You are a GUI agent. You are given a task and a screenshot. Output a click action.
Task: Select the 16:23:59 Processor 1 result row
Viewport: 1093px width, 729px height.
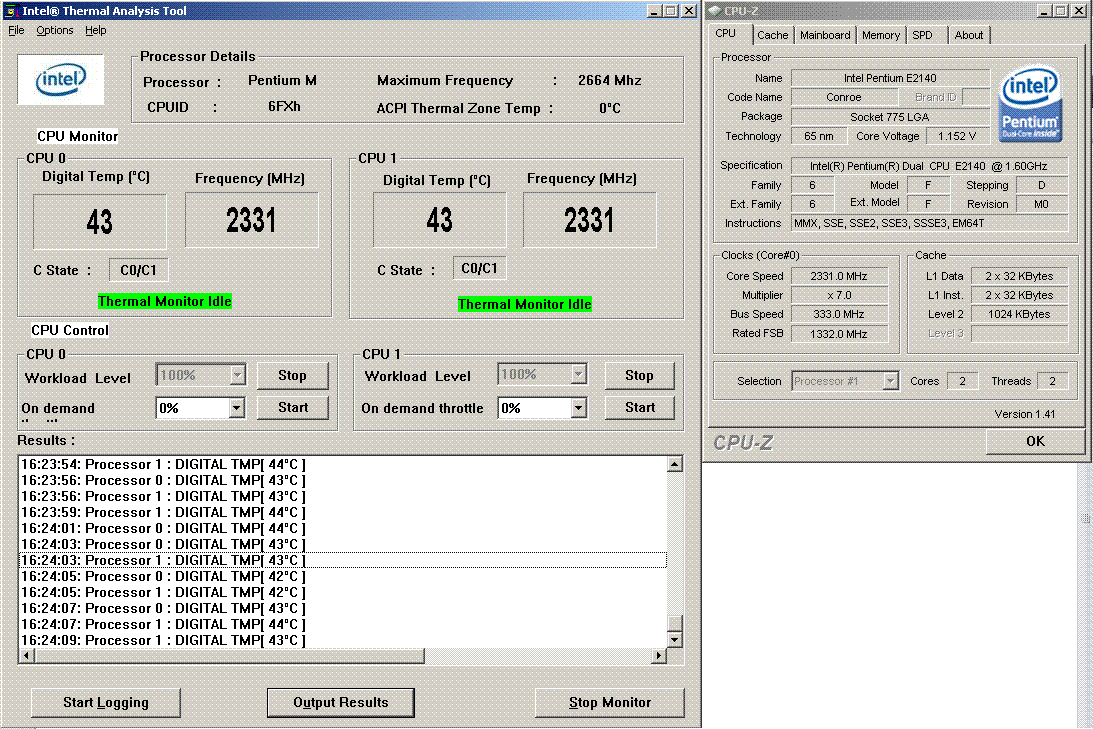342,512
